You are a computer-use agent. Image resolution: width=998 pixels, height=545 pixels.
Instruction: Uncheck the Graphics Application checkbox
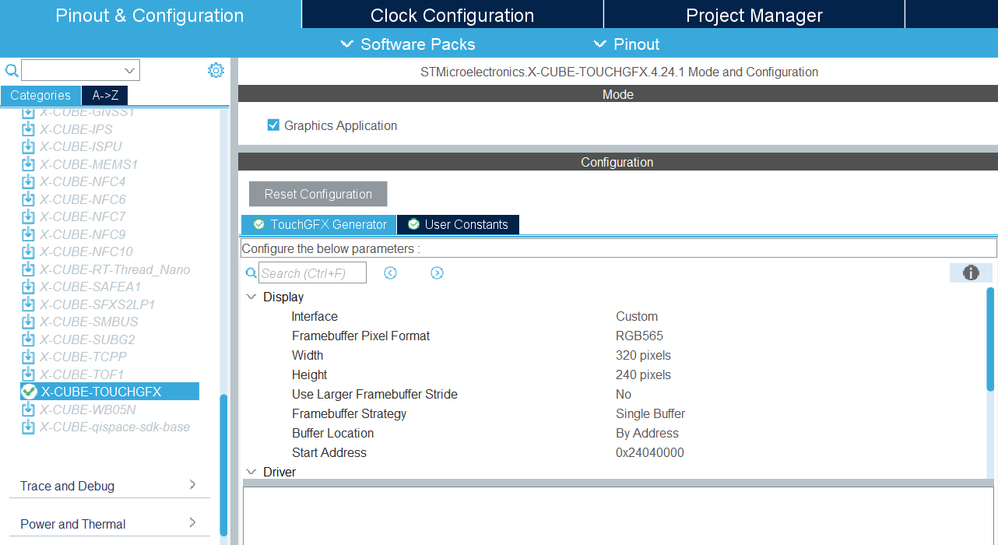click(x=273, y=125)
